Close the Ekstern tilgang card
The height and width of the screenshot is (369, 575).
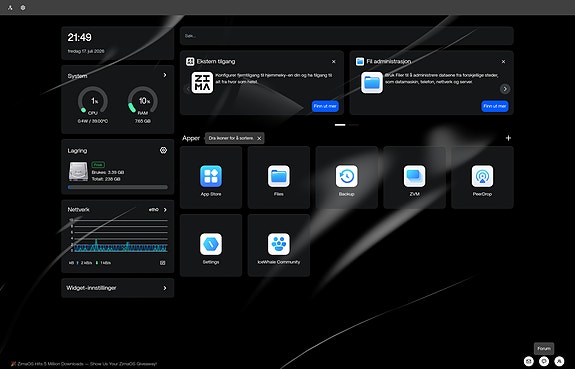[334, 62]
